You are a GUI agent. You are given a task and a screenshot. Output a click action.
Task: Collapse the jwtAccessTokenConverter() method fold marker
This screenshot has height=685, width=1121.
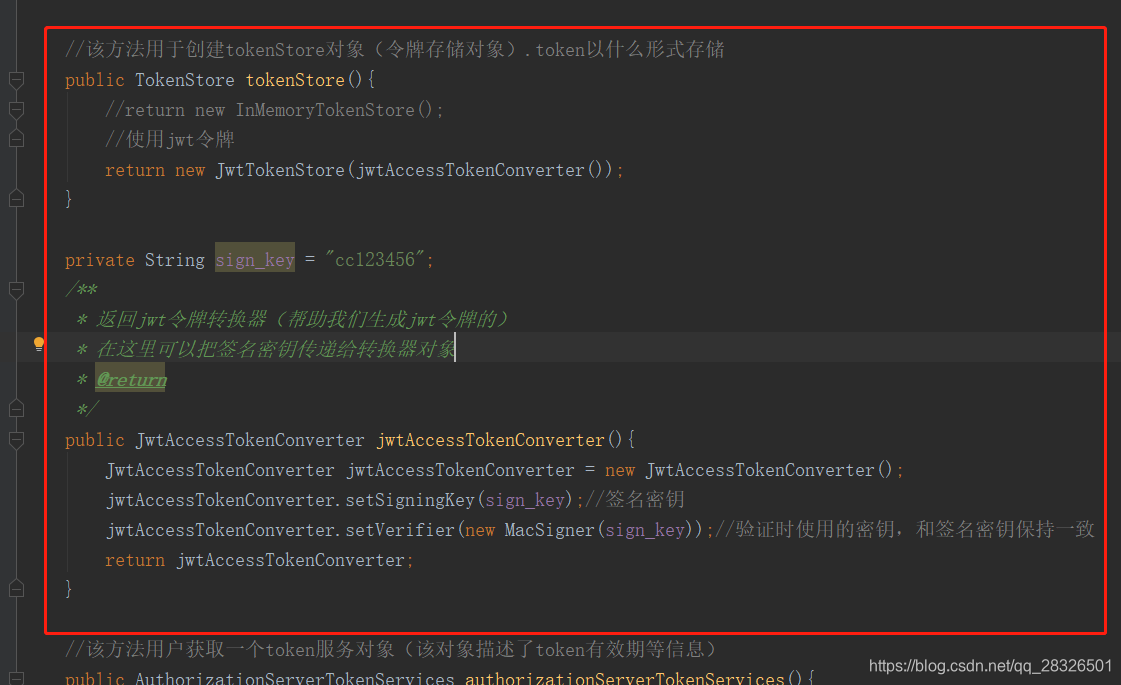[16, 440]
